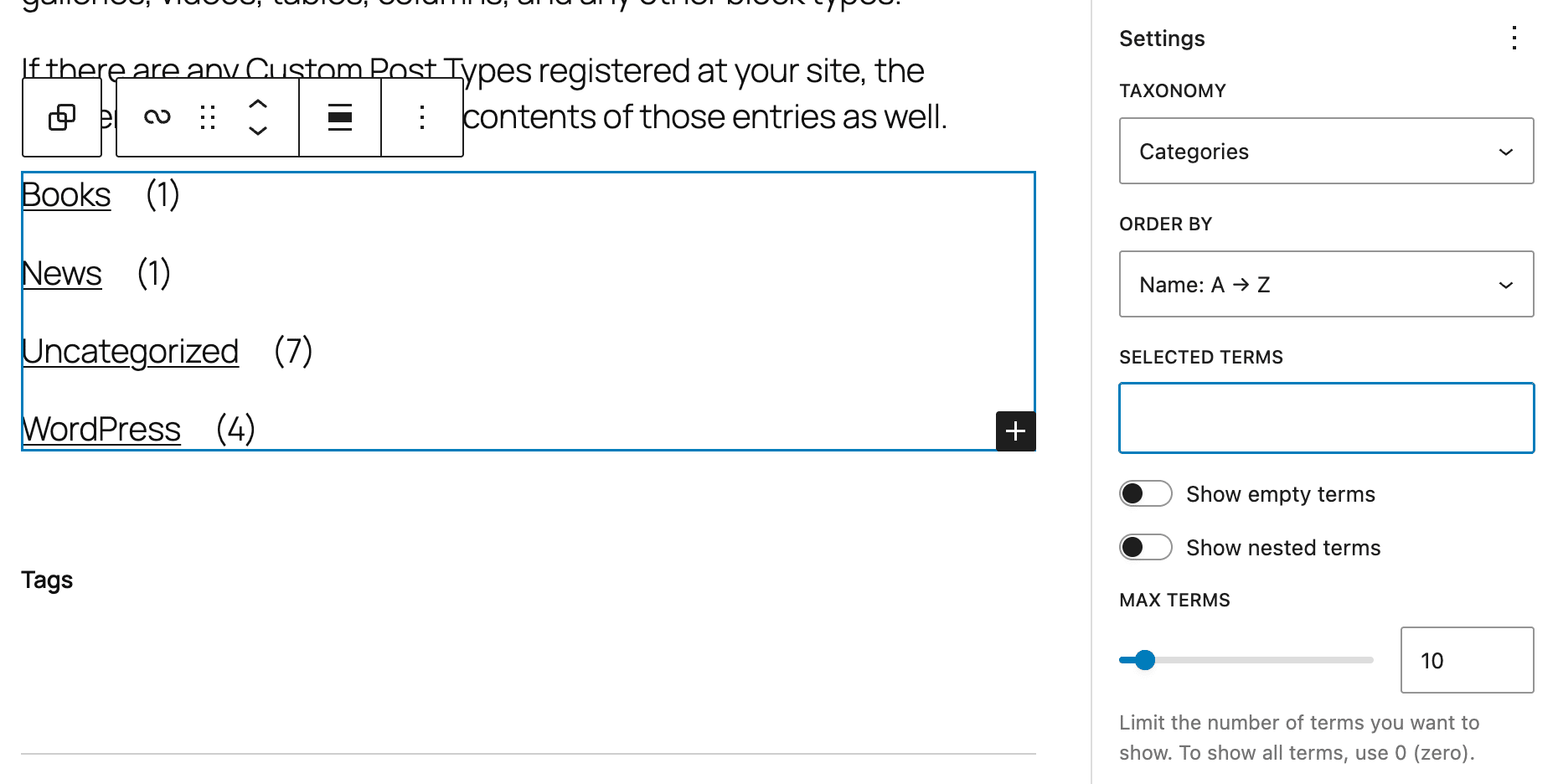
Task: Click the News category link
Action: tap(61, 272)
